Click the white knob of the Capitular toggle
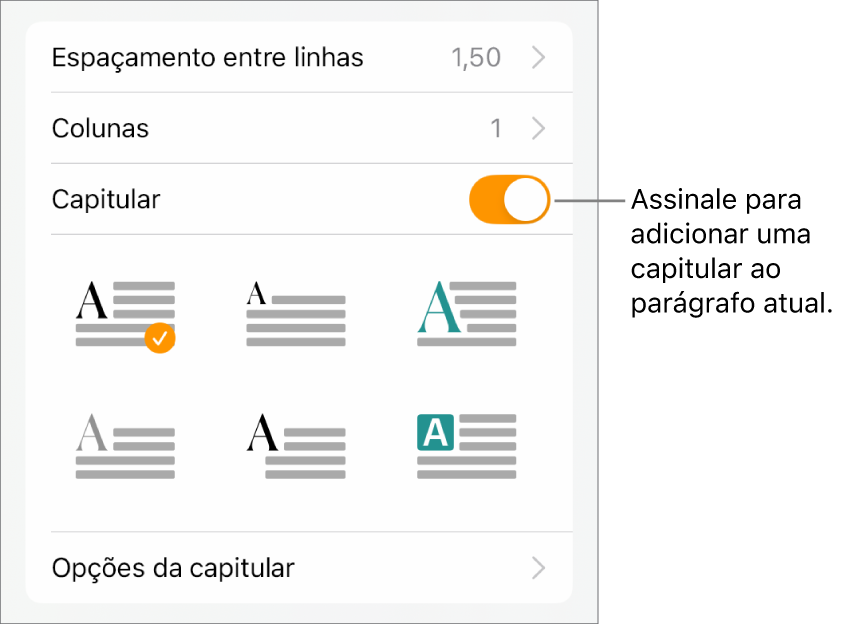859x625 pixels. tap(526, 199)
